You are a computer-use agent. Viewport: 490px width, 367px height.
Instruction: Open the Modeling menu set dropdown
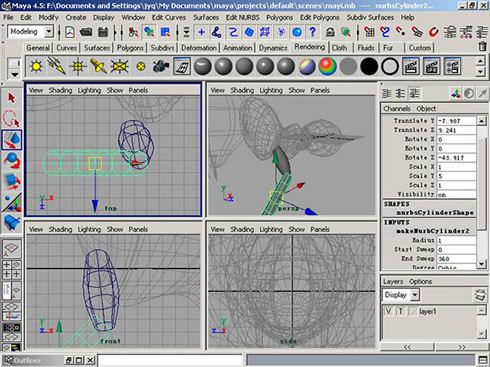point(49,32)
